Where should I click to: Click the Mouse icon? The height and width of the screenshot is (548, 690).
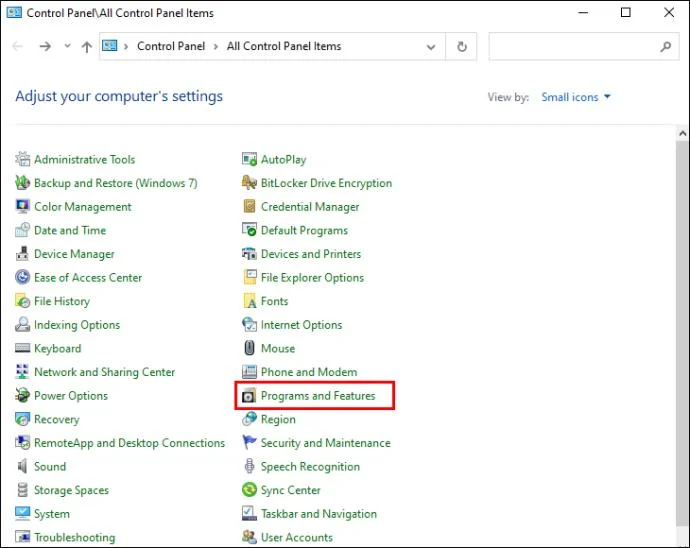click(250, 348)
